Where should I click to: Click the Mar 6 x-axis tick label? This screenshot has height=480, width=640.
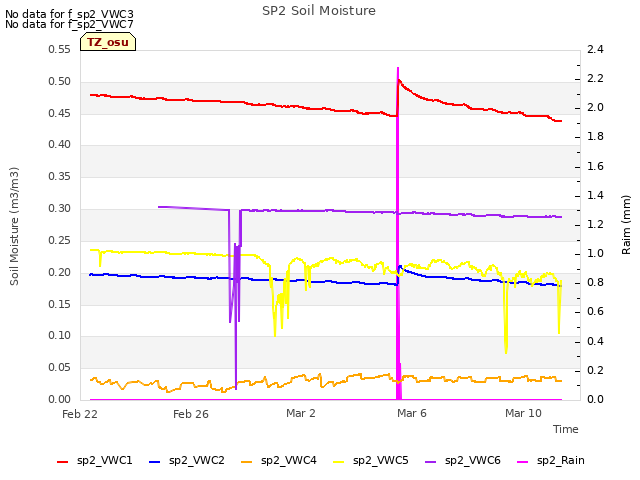(x=412, y=413)
